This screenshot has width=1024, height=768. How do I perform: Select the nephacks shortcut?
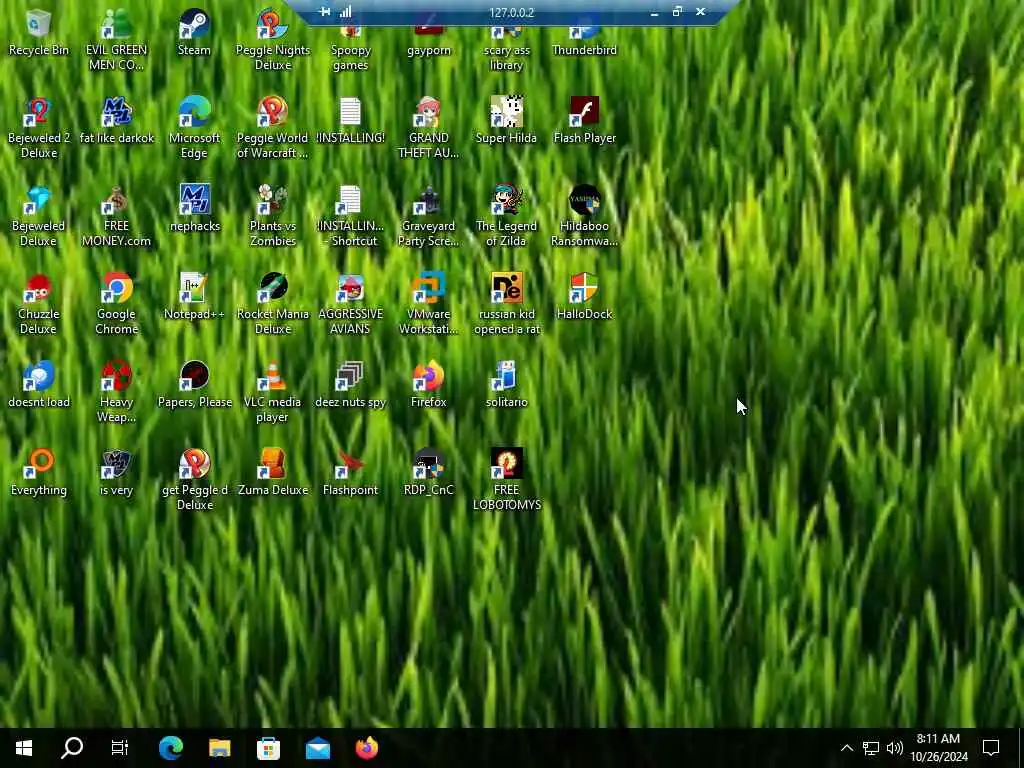tap(194, 209)
